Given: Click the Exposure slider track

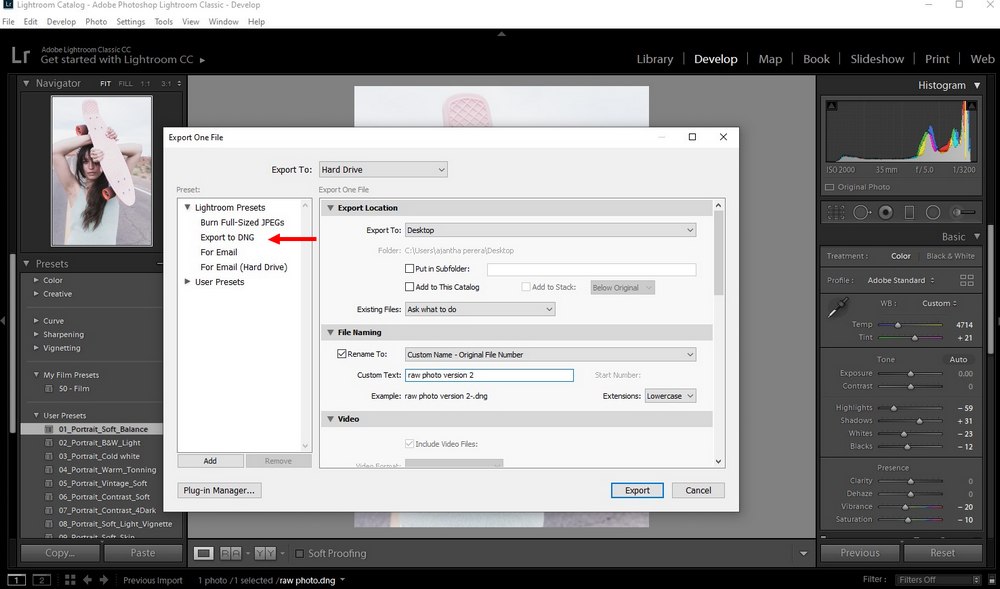Looking at the screenshot, I should tap(910, 374).
